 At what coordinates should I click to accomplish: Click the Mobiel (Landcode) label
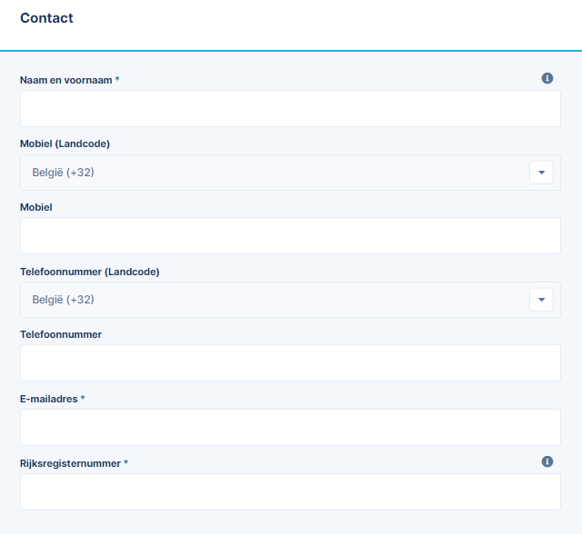(65, 144)
